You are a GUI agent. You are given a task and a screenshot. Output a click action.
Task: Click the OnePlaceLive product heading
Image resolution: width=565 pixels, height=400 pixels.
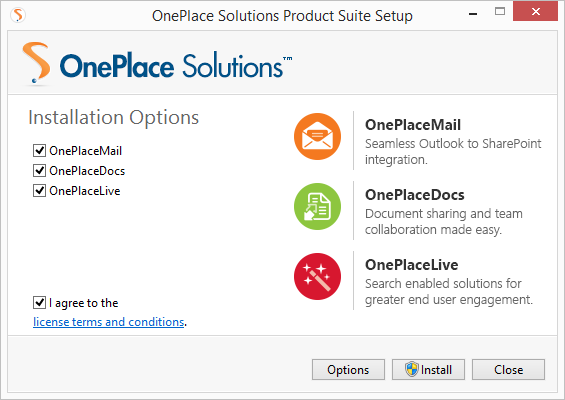411,265
